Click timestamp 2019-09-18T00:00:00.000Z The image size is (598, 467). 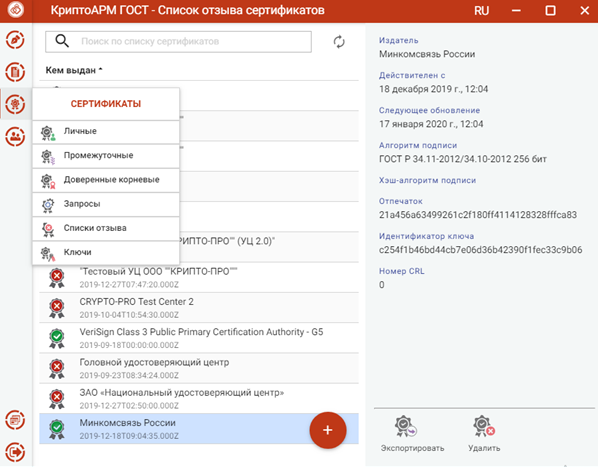[129, 345]
